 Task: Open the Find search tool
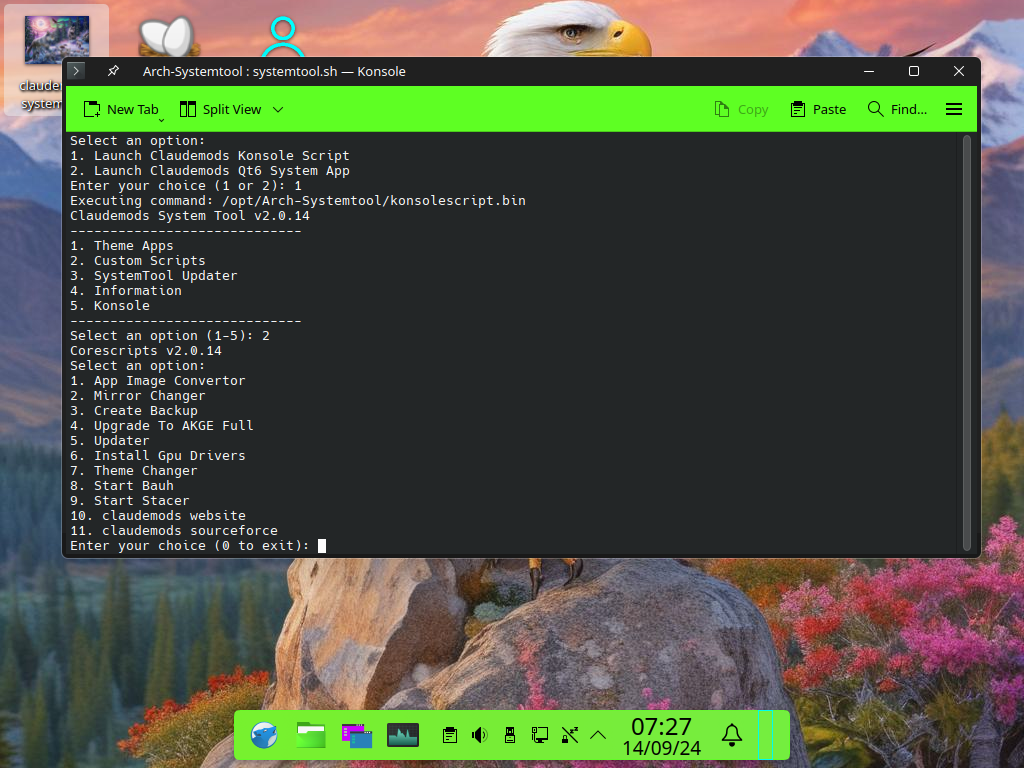click(x=897, y=110)
